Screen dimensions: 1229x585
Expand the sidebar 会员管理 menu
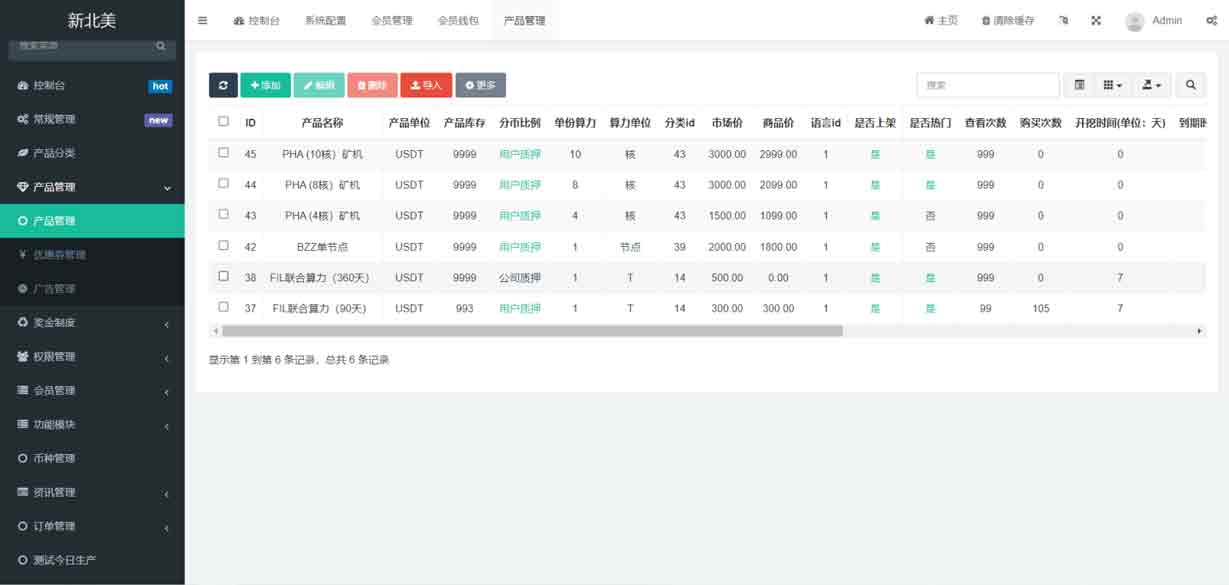point(92,391)
